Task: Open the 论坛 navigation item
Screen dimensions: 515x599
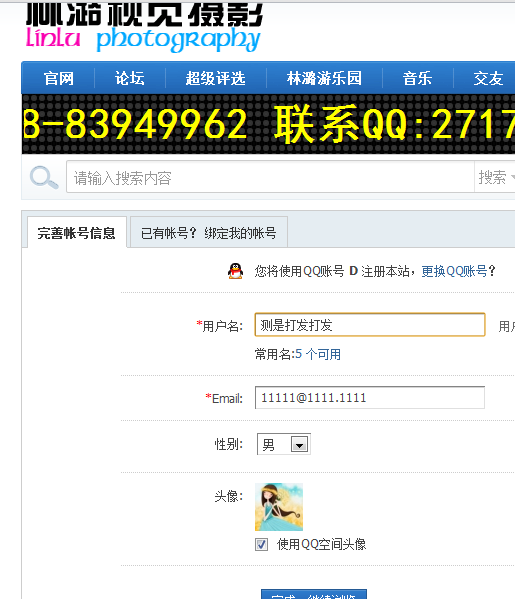Action: pos(130,78)
